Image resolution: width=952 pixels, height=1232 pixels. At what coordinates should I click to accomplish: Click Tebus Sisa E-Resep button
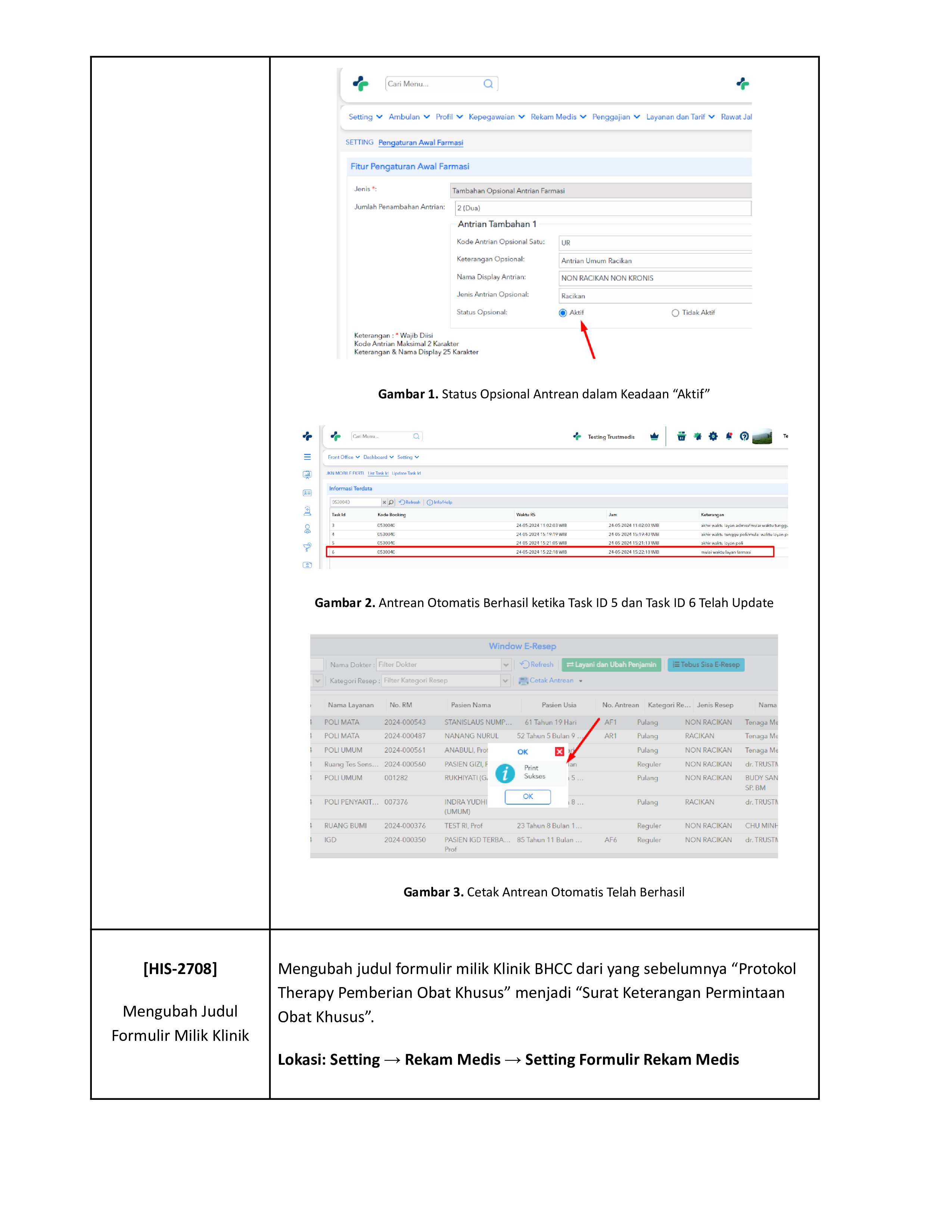[x=706, y=665]
